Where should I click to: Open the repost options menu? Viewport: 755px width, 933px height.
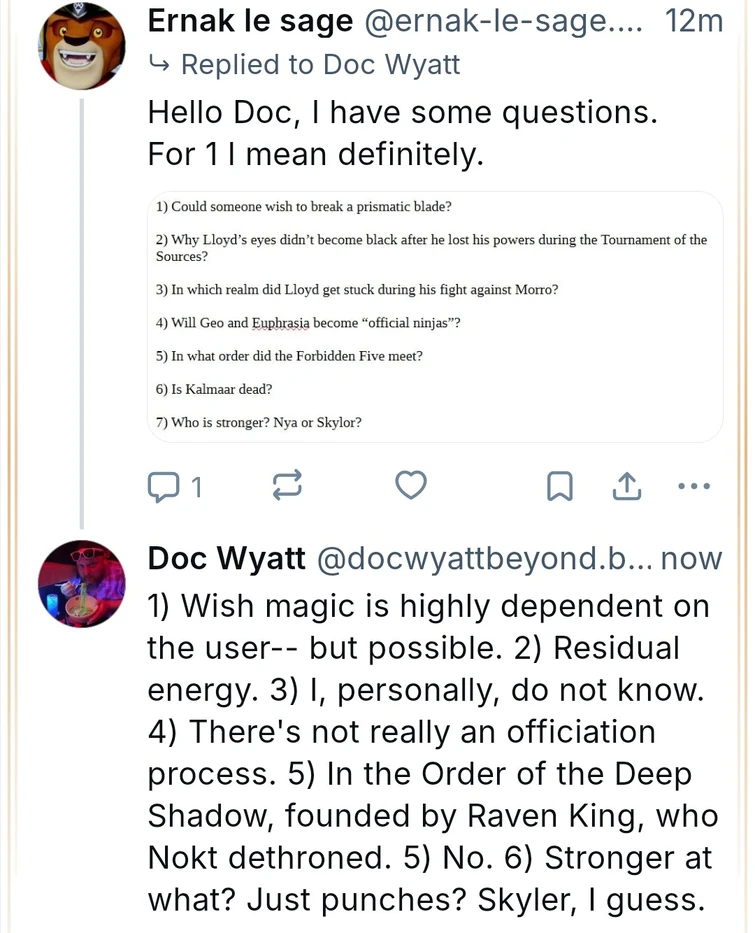pos(286,486)
